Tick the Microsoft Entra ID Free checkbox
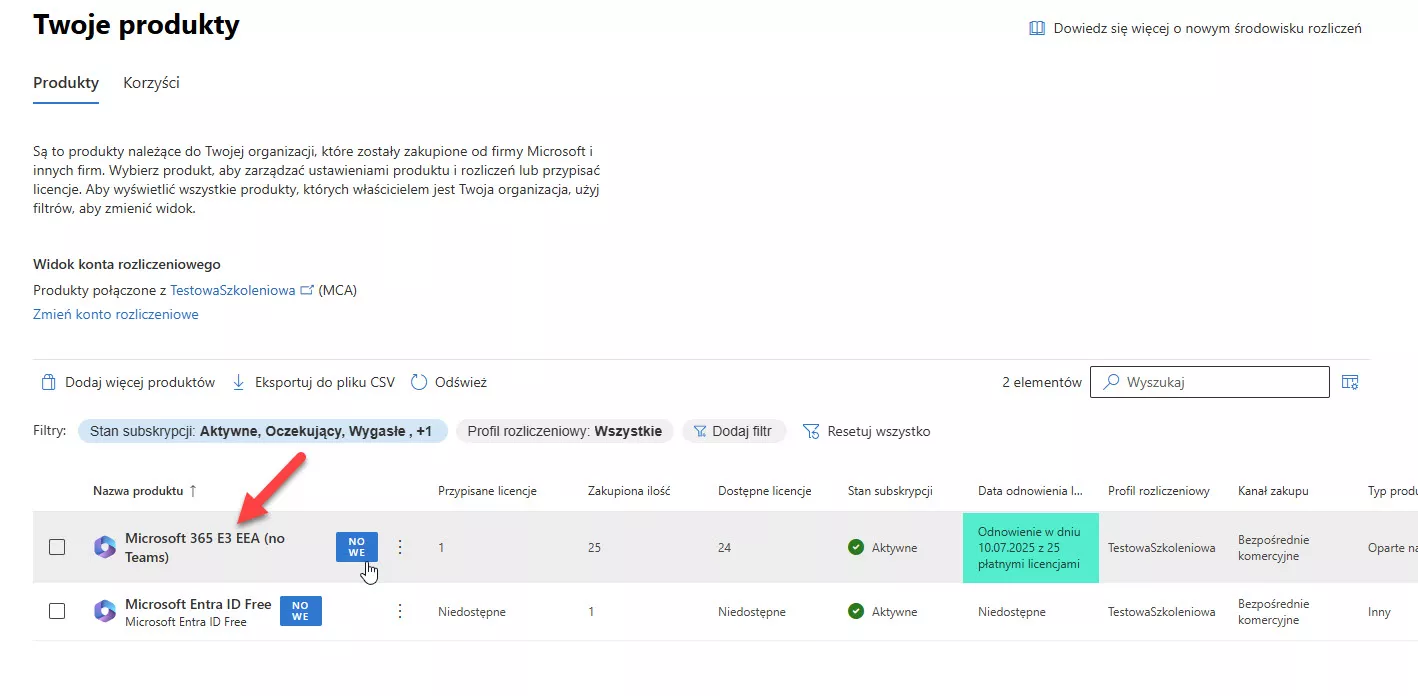 pyautogui.click(x=57, y=611)
